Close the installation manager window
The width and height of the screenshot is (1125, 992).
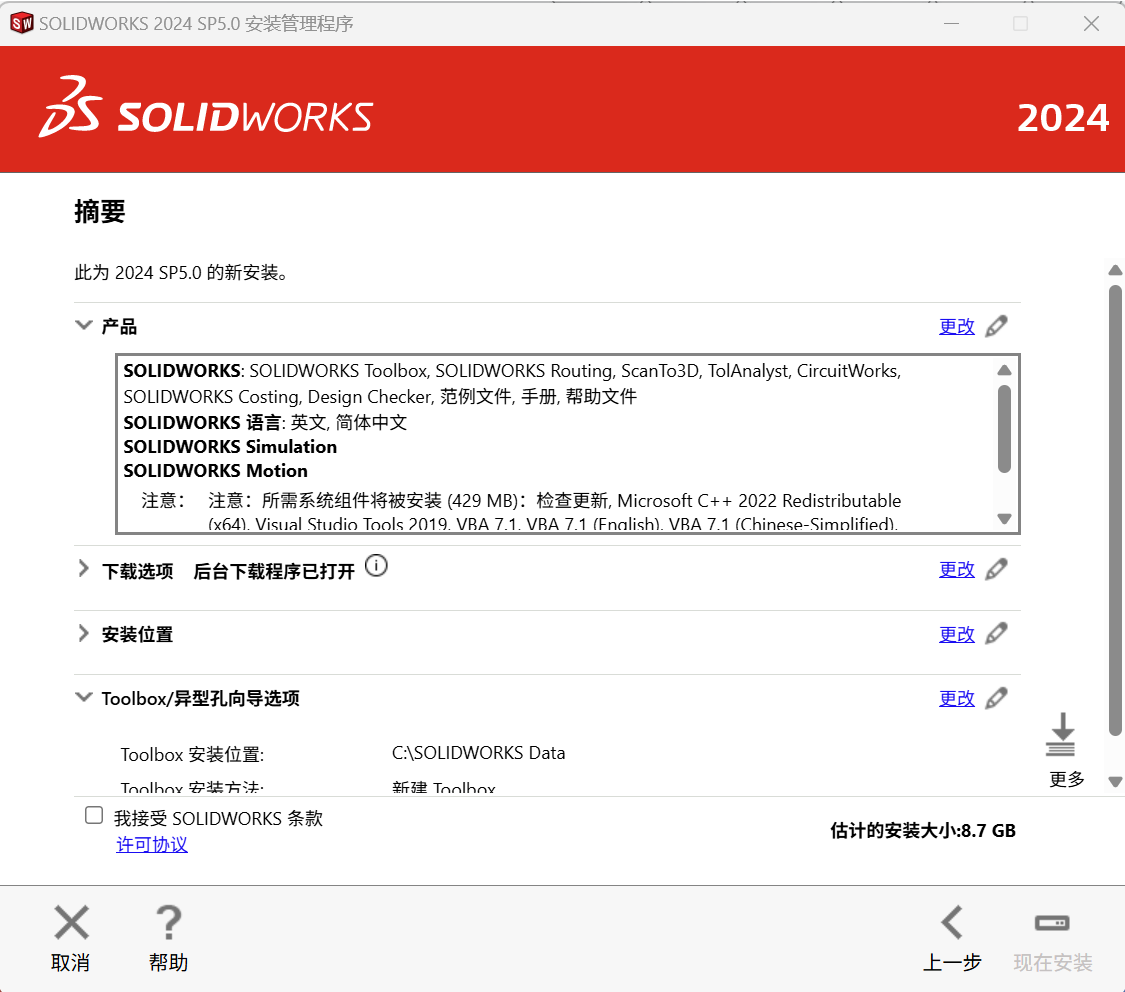pyautogui.click(x=1091, y=24)
